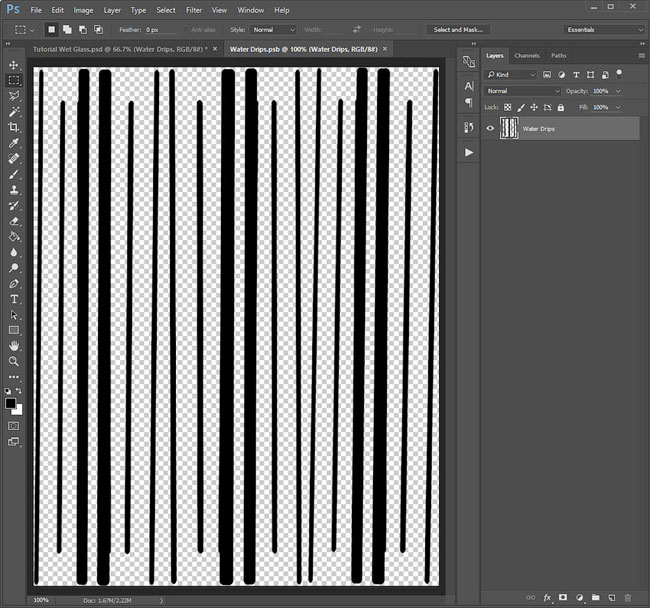650x608 pixels.
Task: Open the tool preset picker arrow
Action: tap(32, 30)
